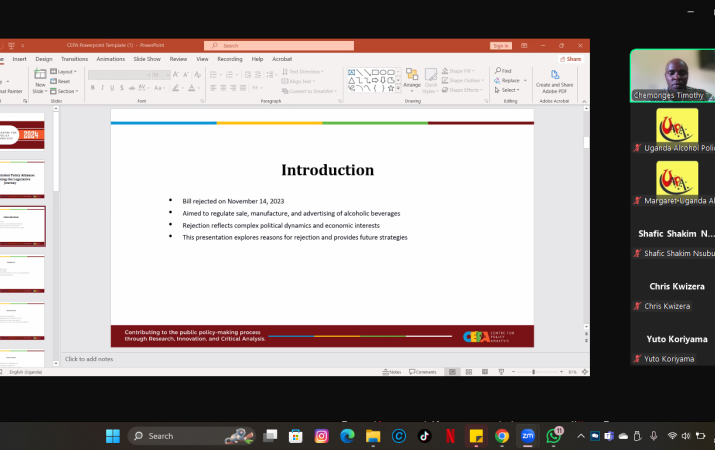Click the New Slide icon

click(x=40, y=78)
